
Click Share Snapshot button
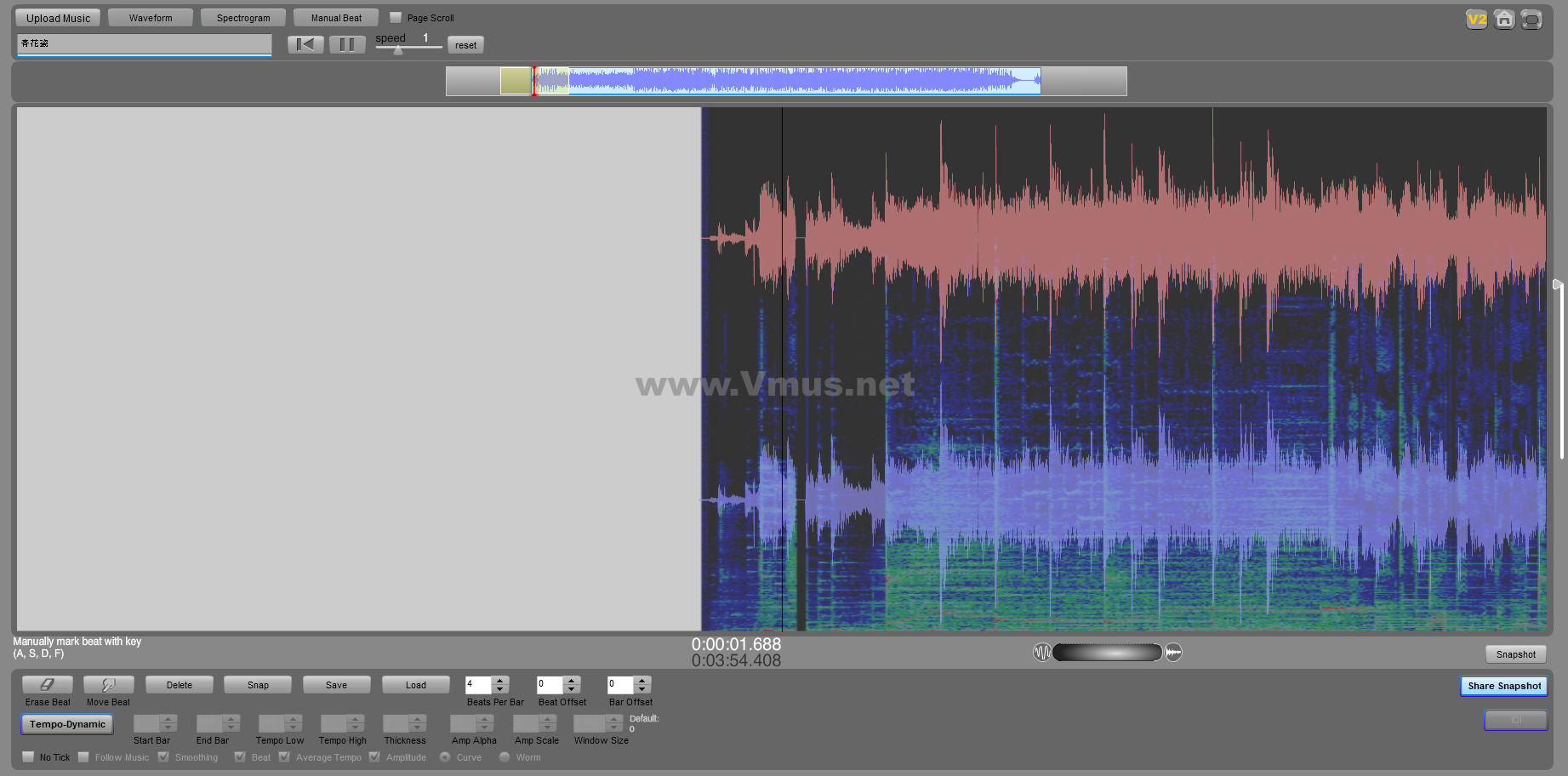[1504, 686]
